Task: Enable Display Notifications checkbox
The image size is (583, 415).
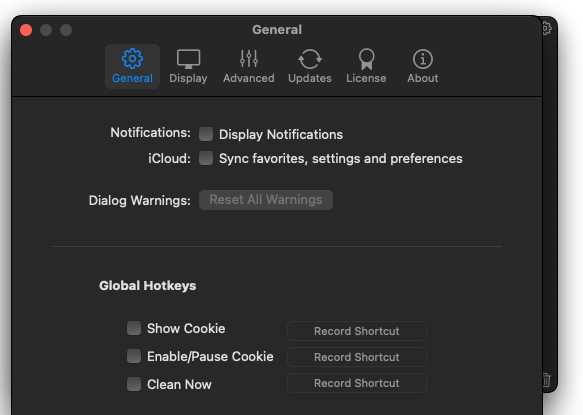Action: (x=206, y=134)
